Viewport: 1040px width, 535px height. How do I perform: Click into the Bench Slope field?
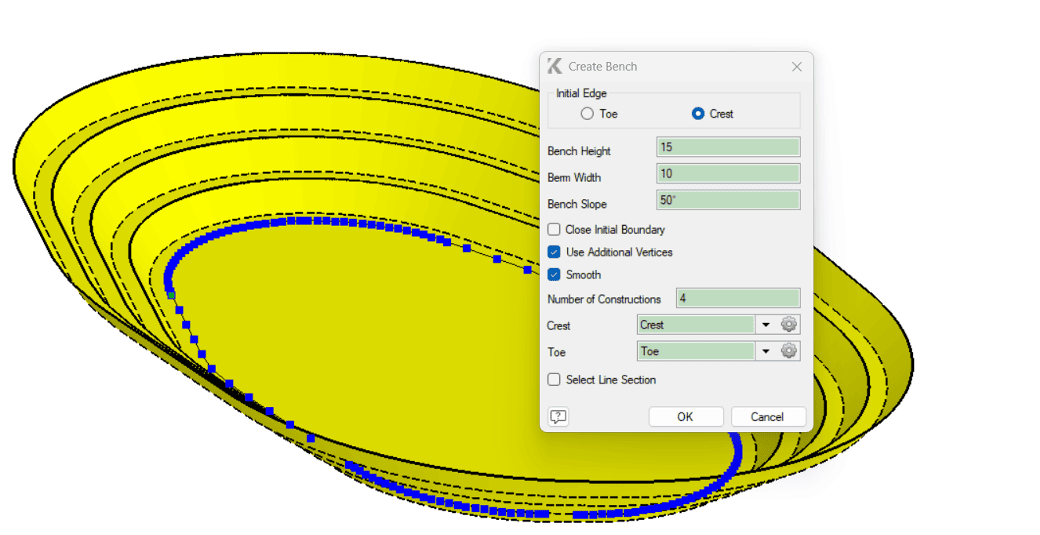click(x=728, y=200)
